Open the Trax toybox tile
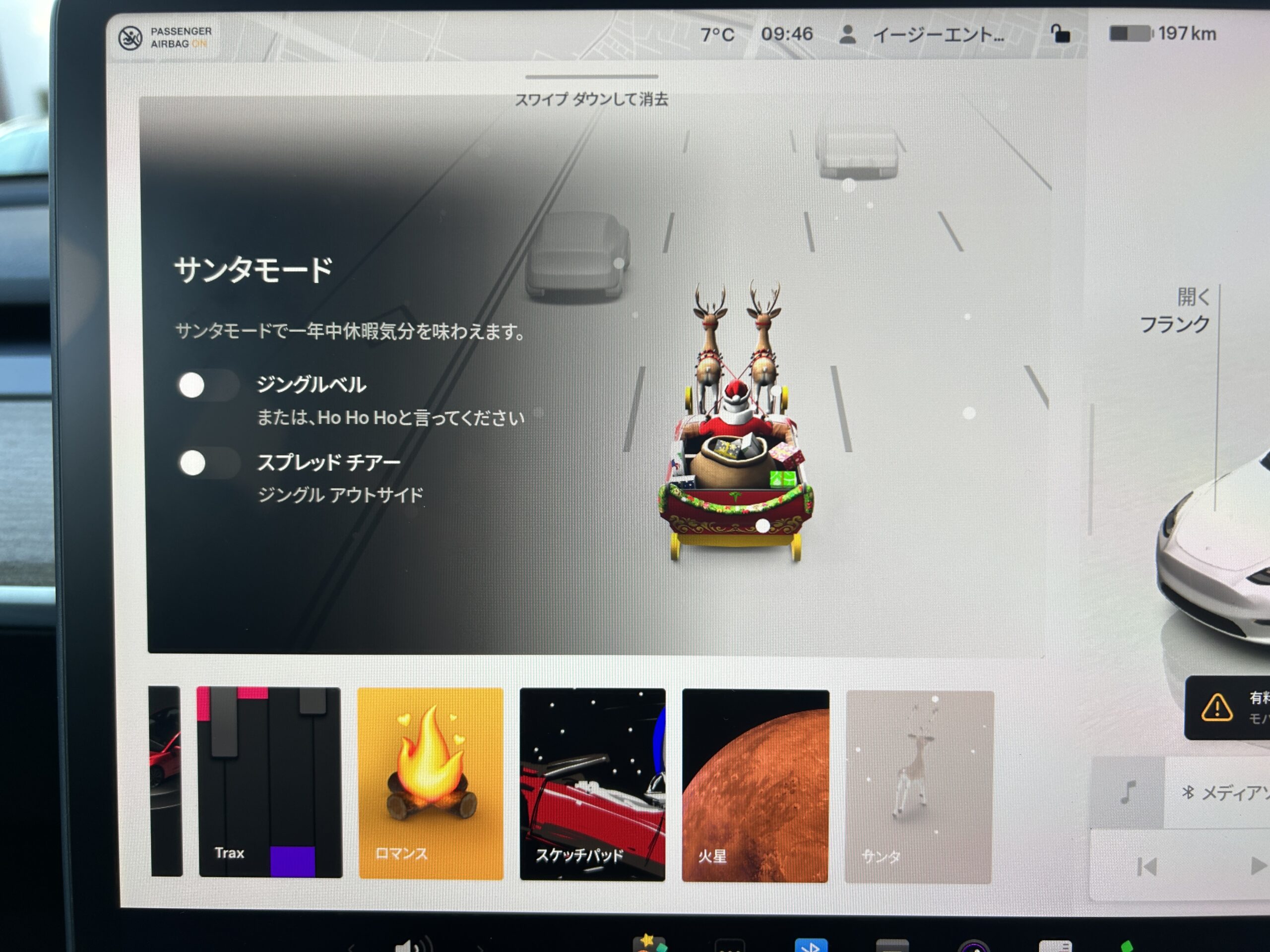The height and width of the screenshot is (952, 1270). click(x=270, y=781)
